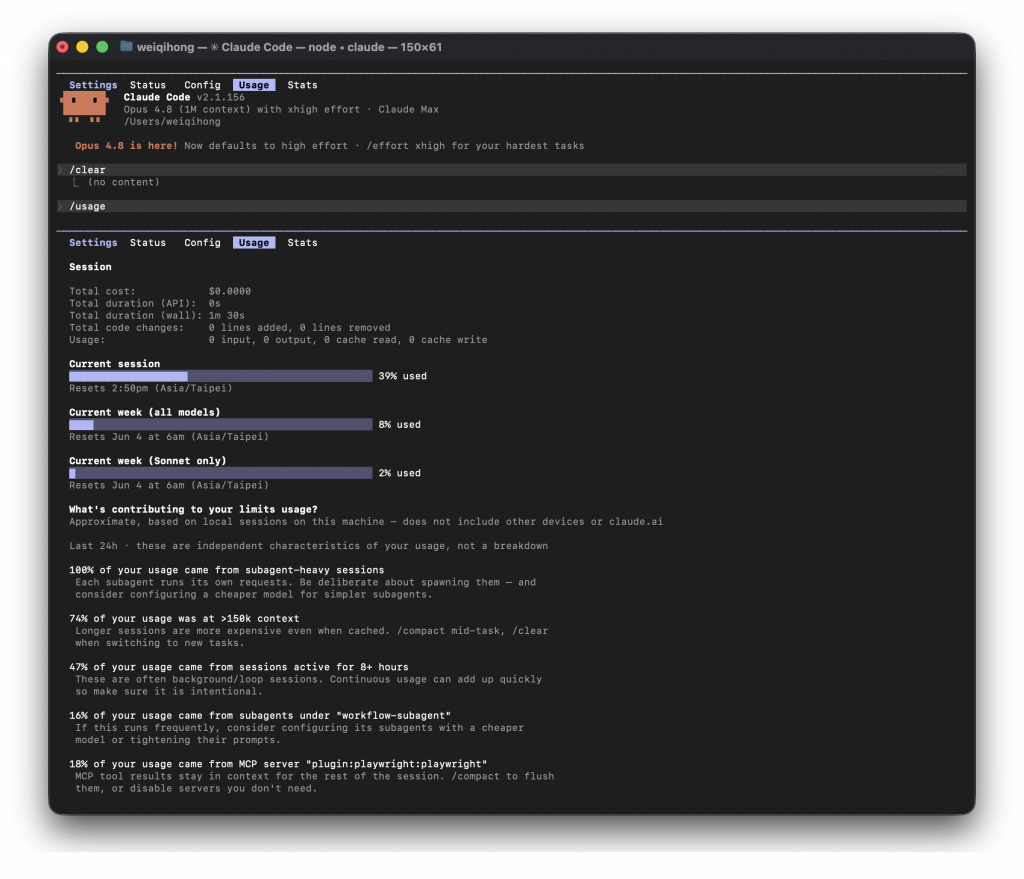Click 'Current week (all models)' heading
The width and height of the screenshot is (1024, 879).
pyautogui.click(x=145, y=413)
